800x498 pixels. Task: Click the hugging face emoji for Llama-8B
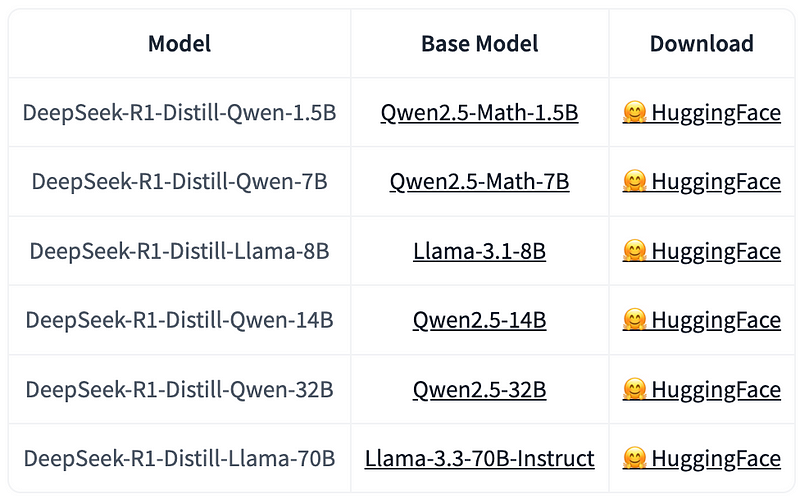coord(634,251)
